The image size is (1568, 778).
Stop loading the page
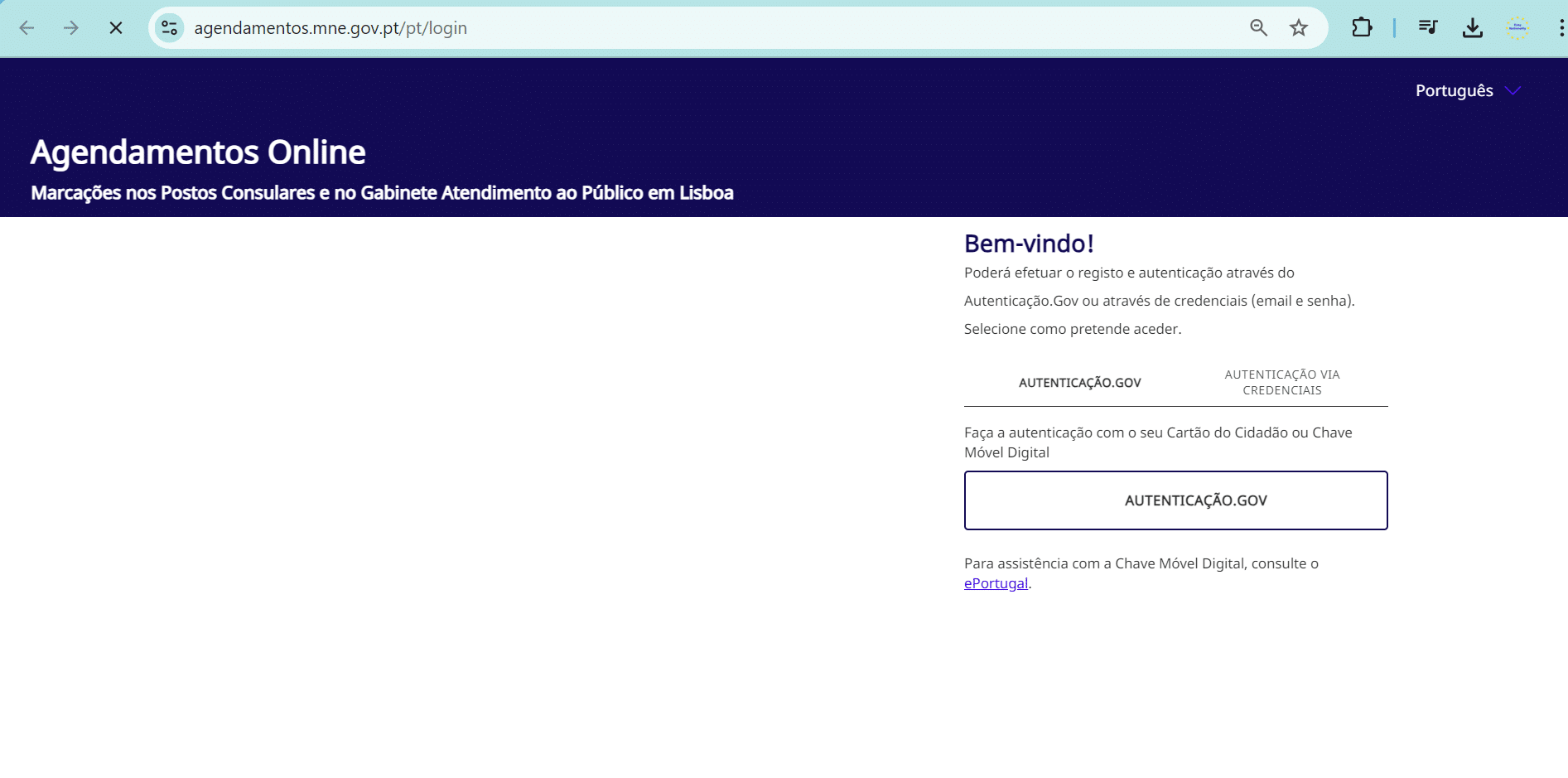tap(116, 28)
